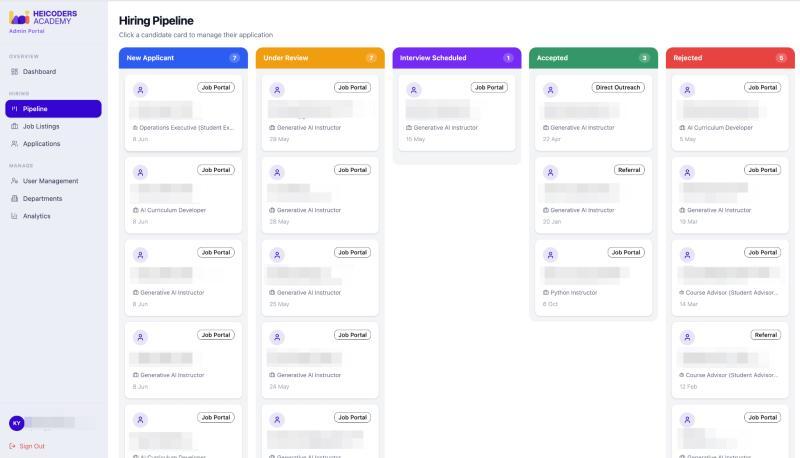Click avatar icon on Python Instructor card
Image resolution: width=800 pixels, height=458 pixels.
pos(551,255)
